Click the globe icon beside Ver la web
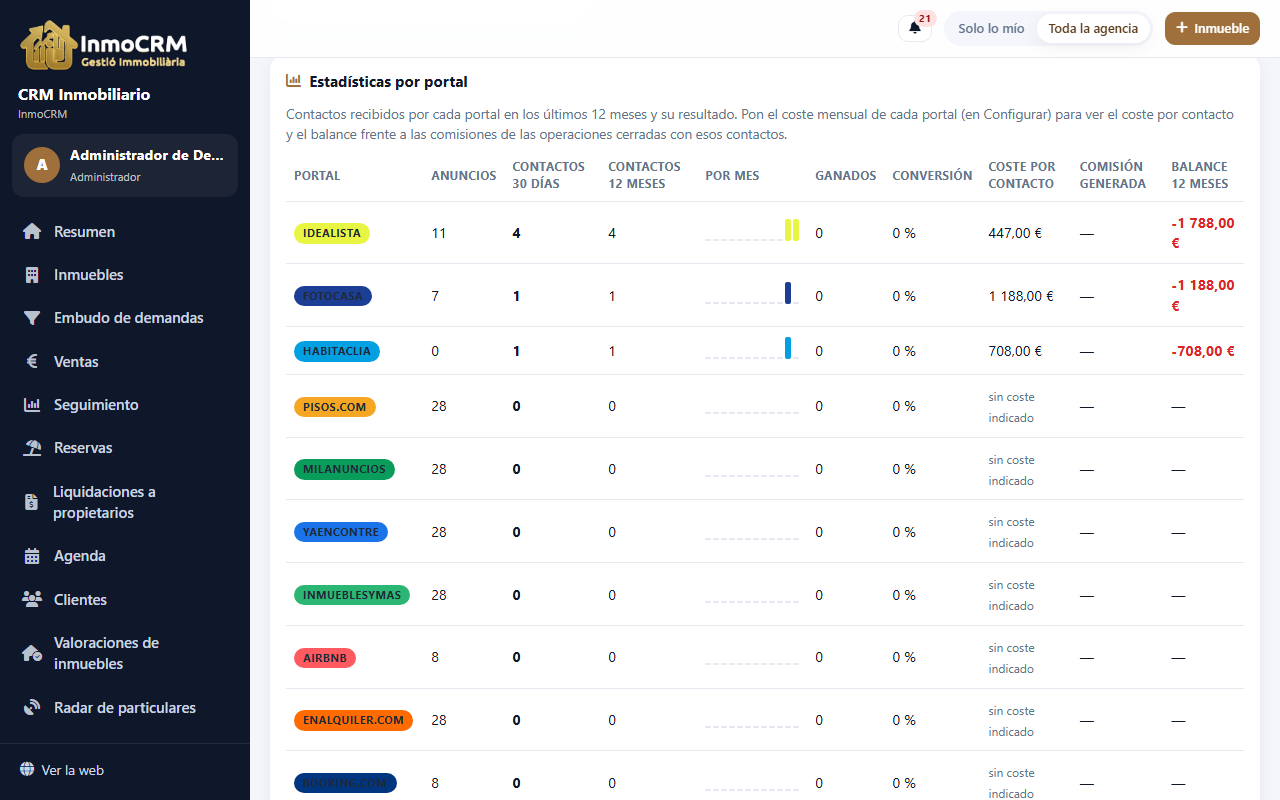This screenshot has height=800, width=1280. coord(27,770)
